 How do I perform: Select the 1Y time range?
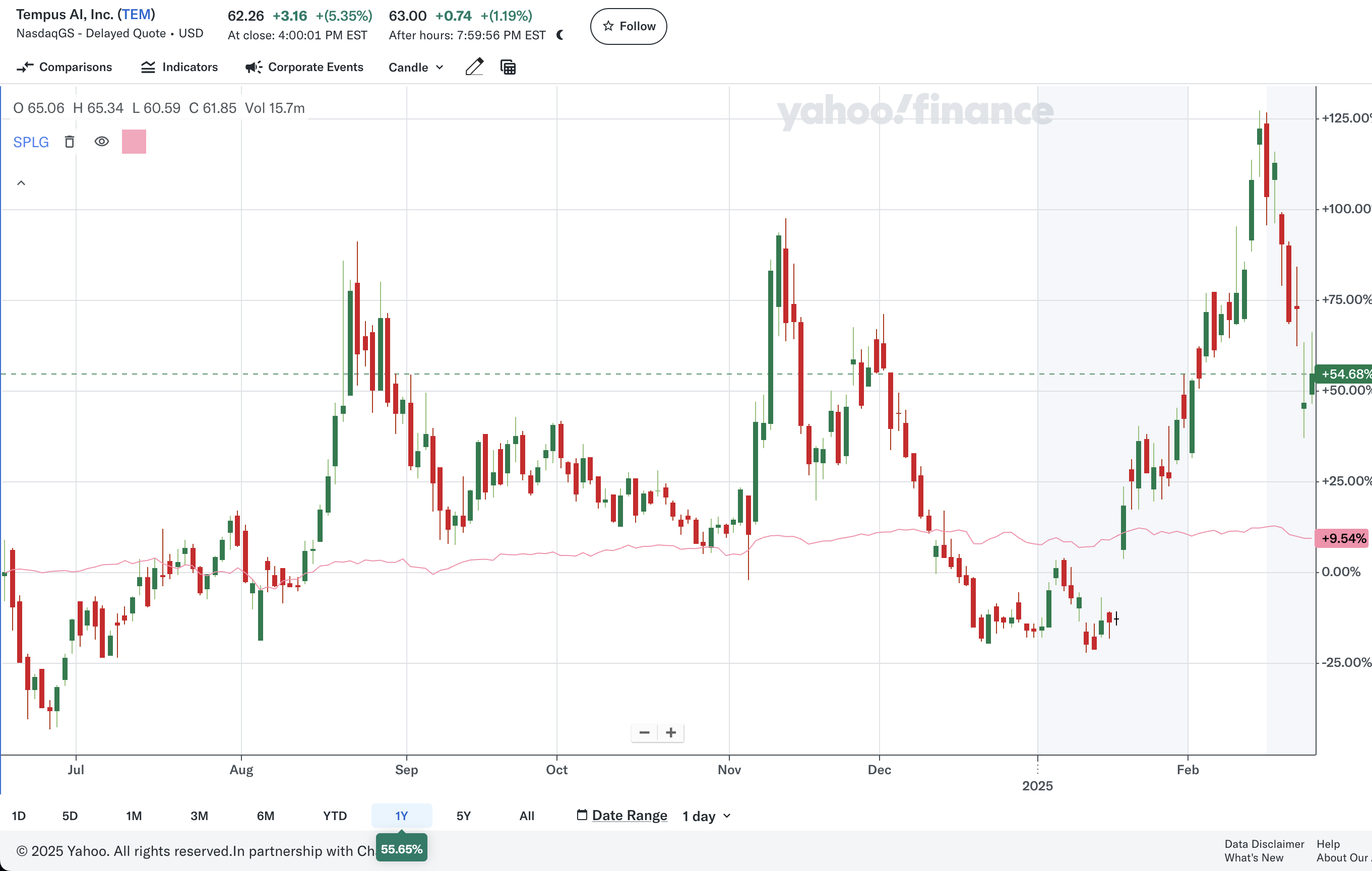[x=402, y=816]
